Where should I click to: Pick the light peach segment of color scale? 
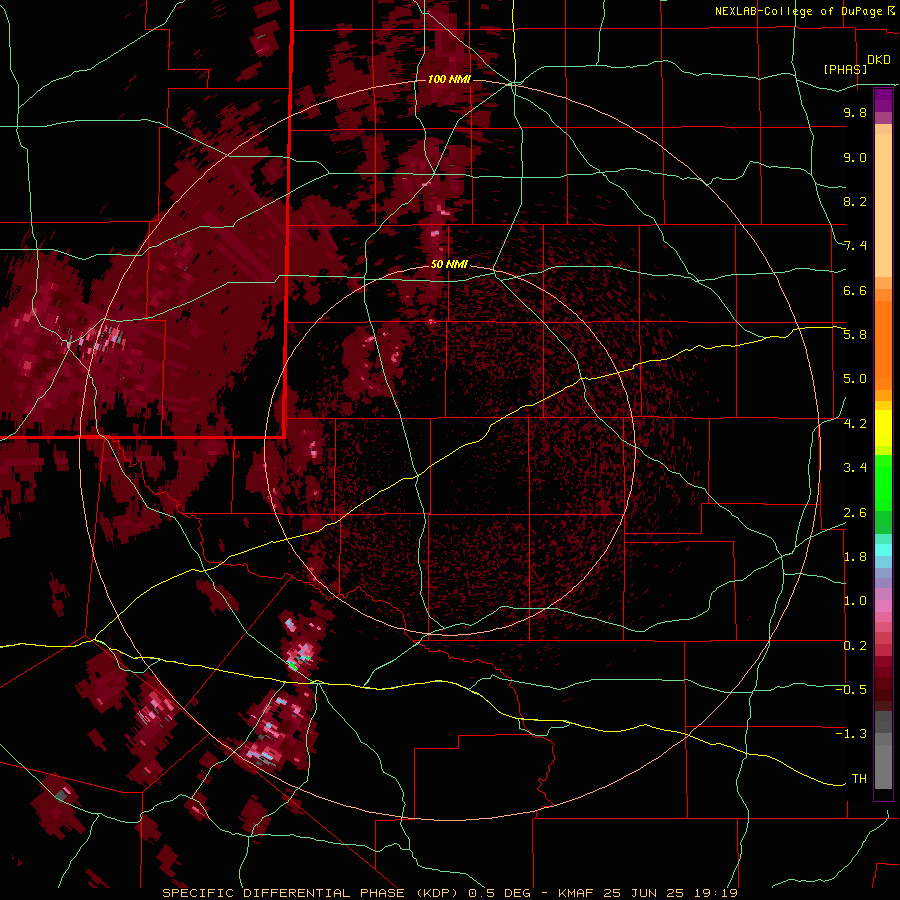(x=883, y=207)
